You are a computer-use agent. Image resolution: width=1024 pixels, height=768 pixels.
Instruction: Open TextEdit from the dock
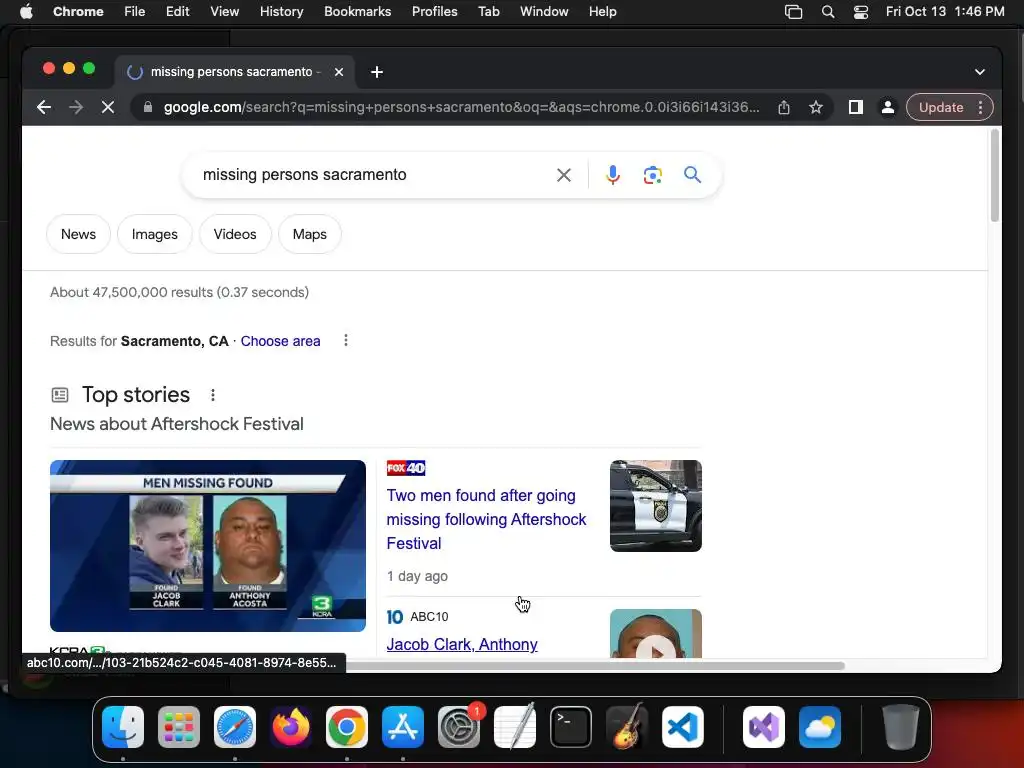[515, 727]
